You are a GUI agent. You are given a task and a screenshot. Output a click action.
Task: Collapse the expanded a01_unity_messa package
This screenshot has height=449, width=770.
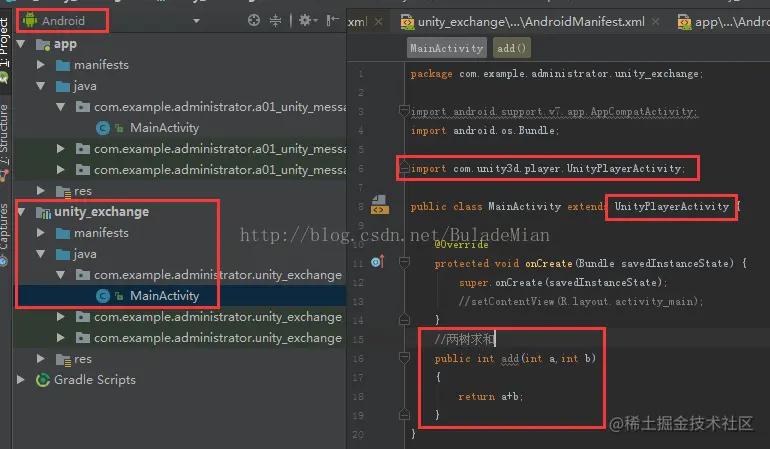coord(60,107)
